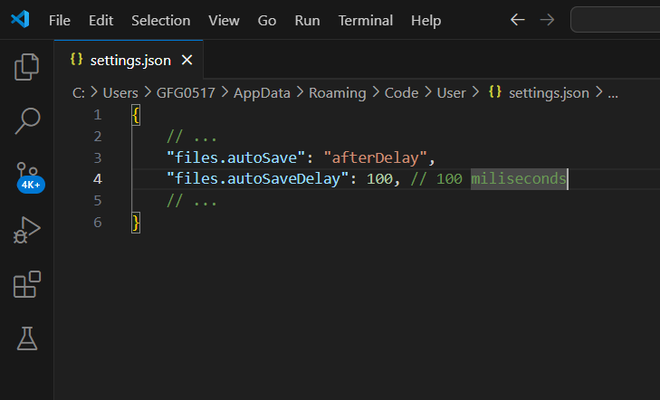Click the AppData breadcrumb segment
The height and width of the screenshot is (400, 660).
click(x=262, y=92)
